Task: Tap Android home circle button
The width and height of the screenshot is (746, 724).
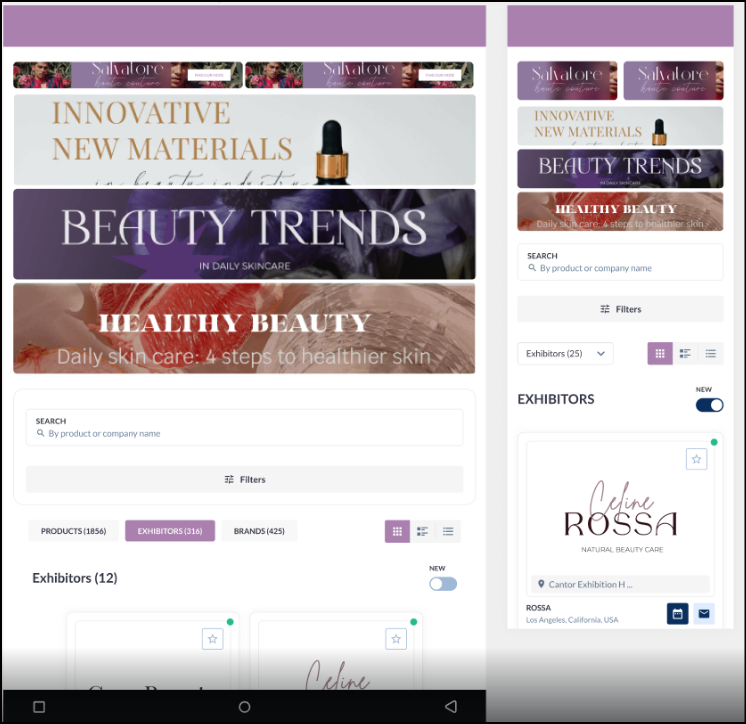Action: [x=245, y=707]
